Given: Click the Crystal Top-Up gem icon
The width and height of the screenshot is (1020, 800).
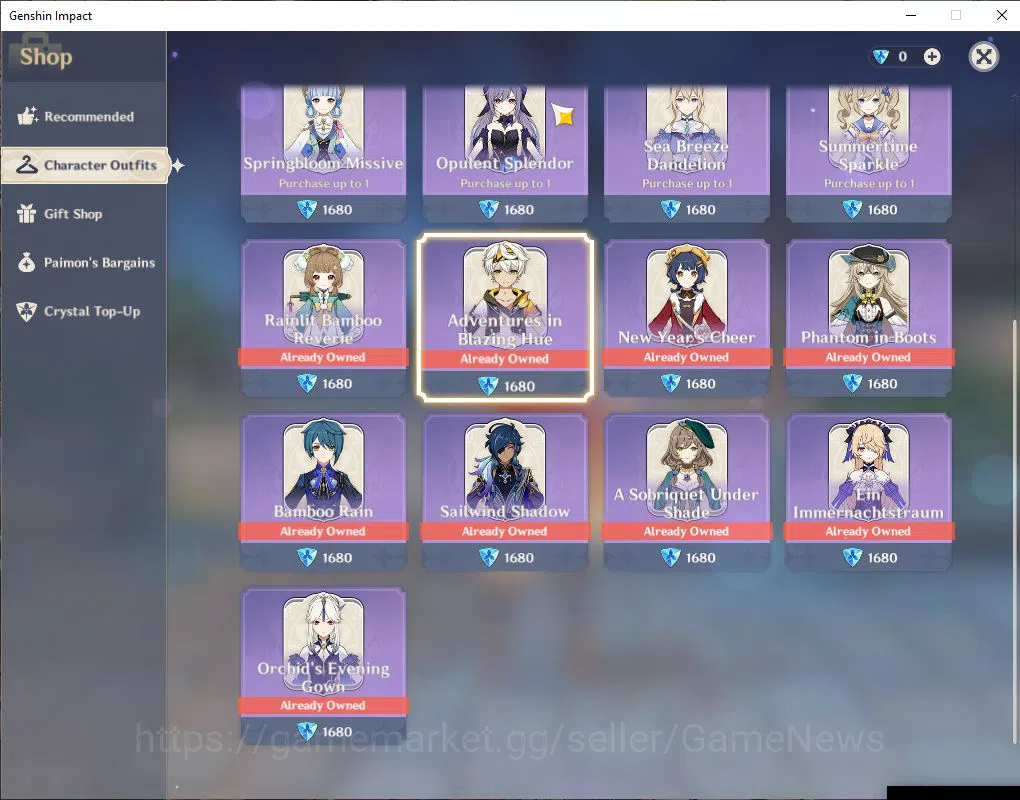Looking at the screenshot, I should click(27, 312).
